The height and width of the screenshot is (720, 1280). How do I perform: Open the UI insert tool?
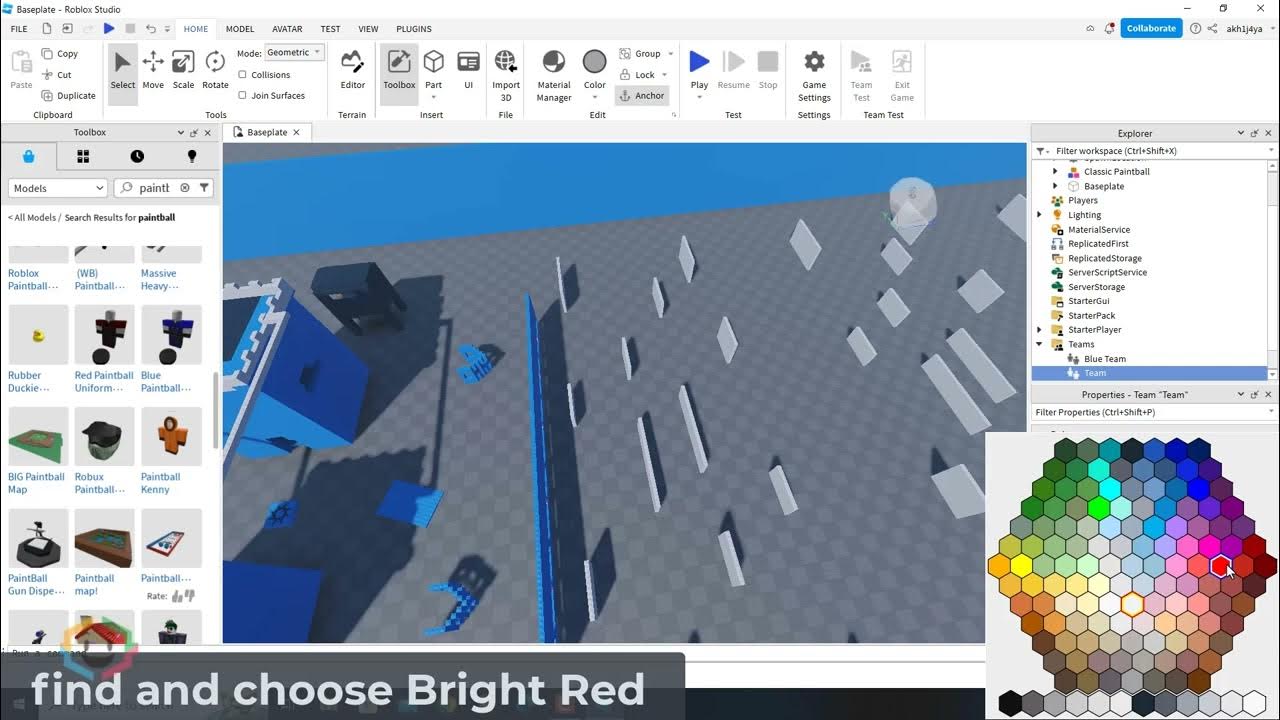coord(468,70)
